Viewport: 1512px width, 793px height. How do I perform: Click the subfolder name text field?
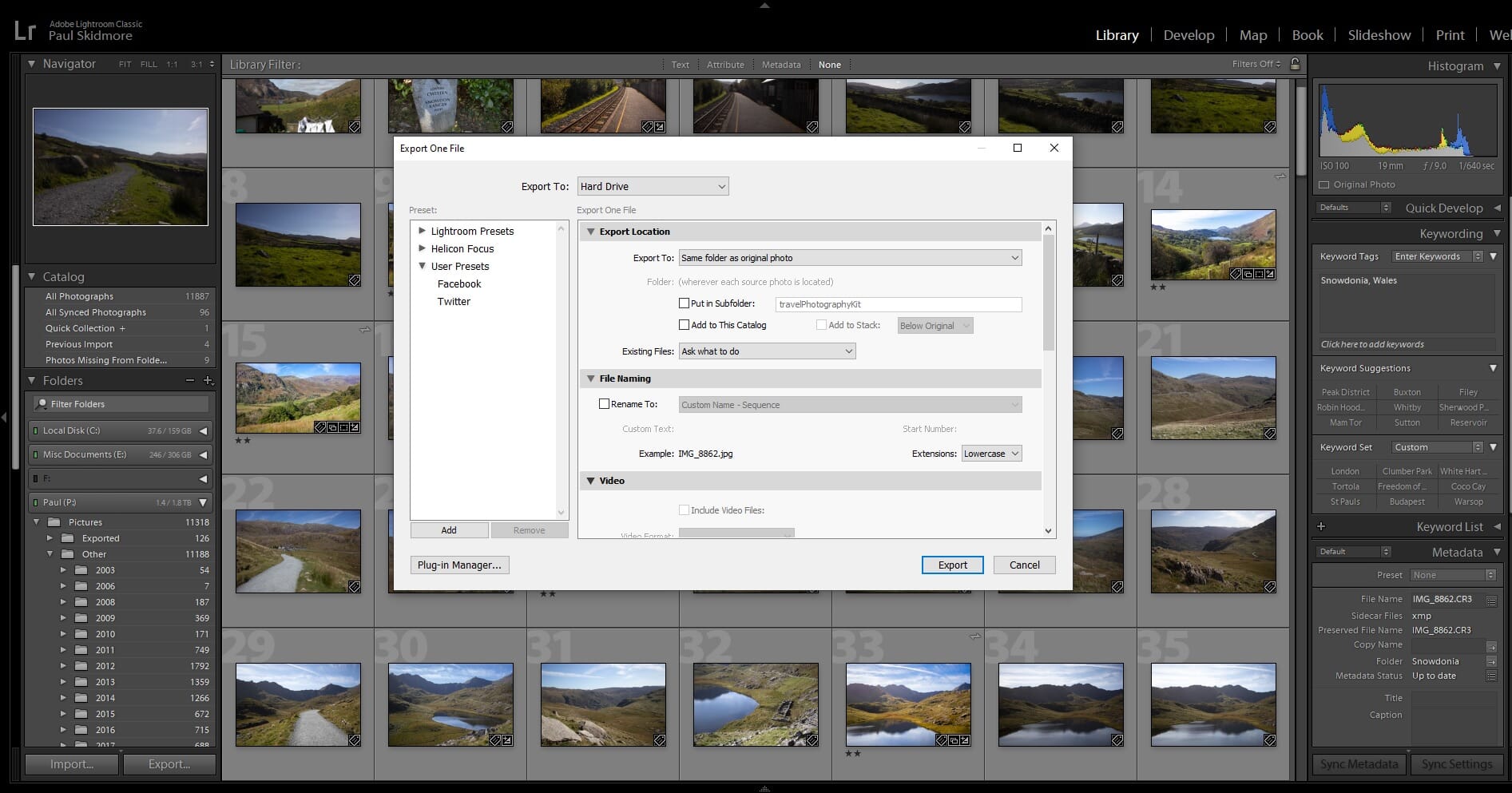(x=898, y=304)
